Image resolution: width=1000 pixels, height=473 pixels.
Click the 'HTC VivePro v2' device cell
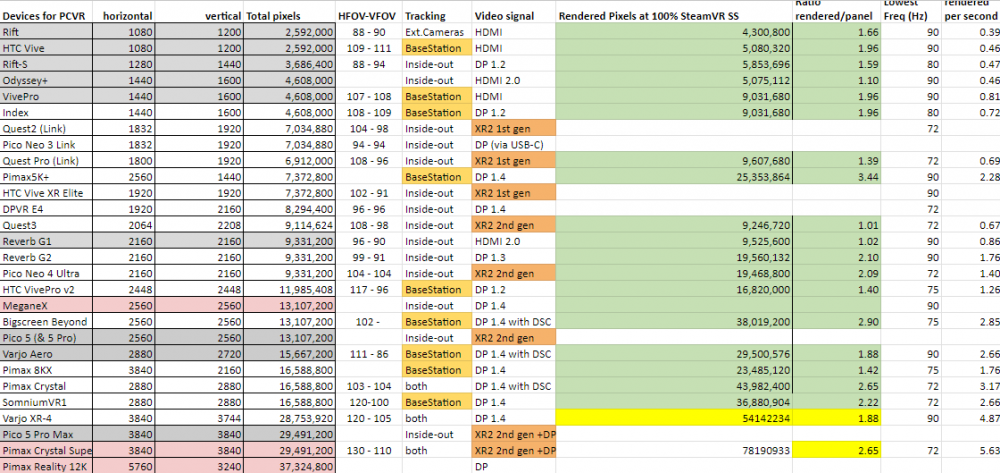(46, 289)
